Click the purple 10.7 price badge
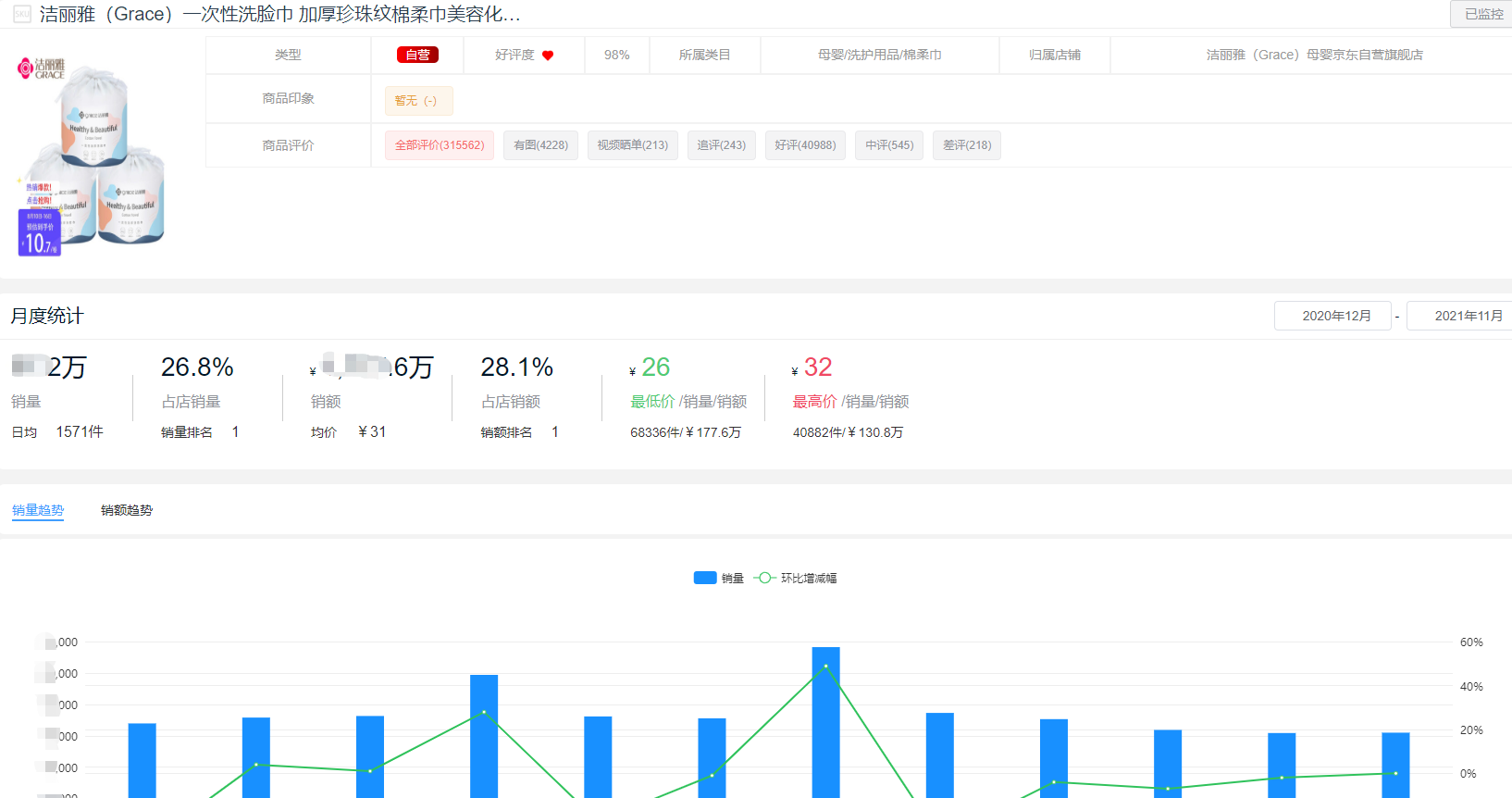Viewport: 1512px width, 798px height. click(x=39, y=233)
